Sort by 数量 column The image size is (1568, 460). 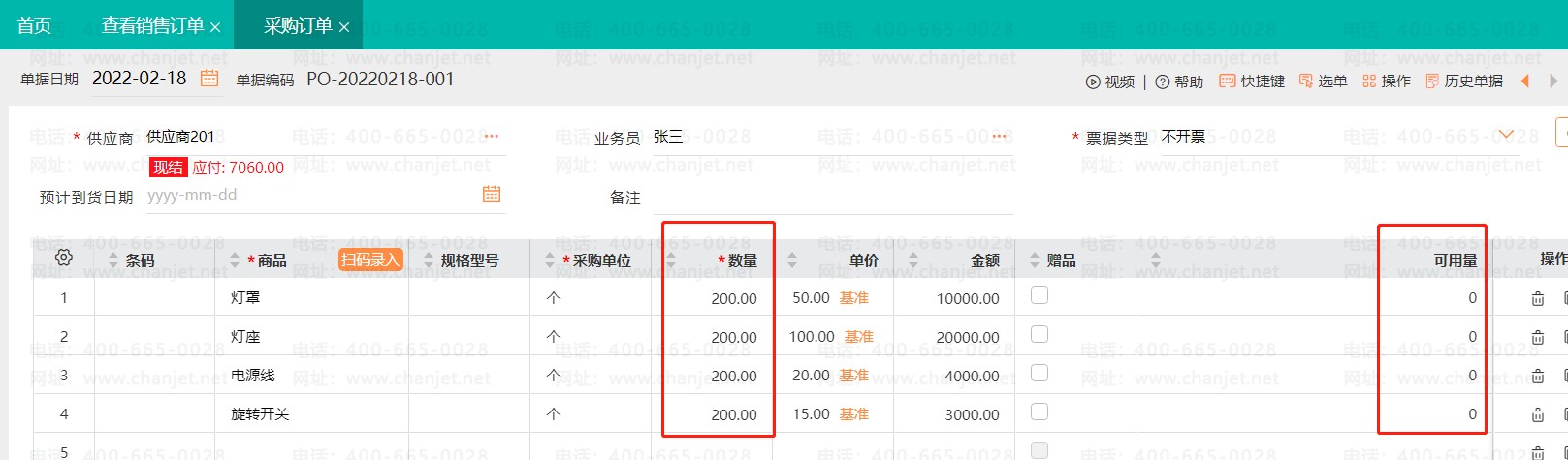pos(671,260)
